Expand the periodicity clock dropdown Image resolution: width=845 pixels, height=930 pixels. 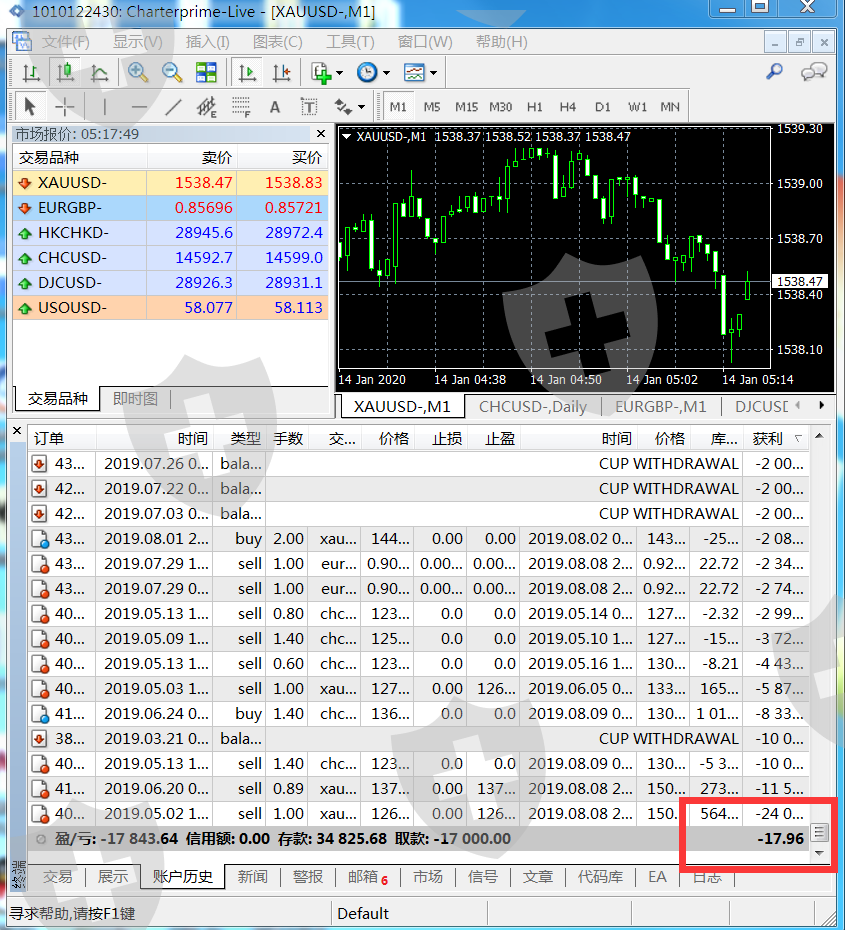coord(385,73)
